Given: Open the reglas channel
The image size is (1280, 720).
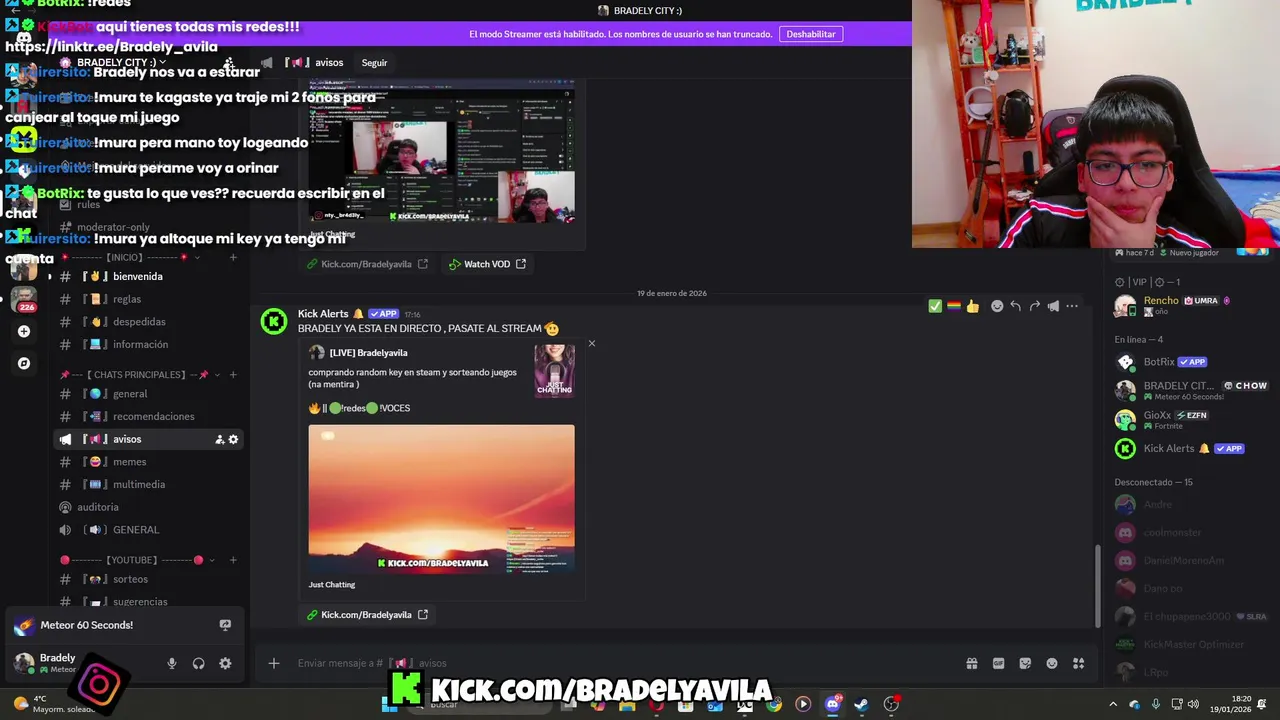Looking at the screenshot, I should click(x=148, y=299).
